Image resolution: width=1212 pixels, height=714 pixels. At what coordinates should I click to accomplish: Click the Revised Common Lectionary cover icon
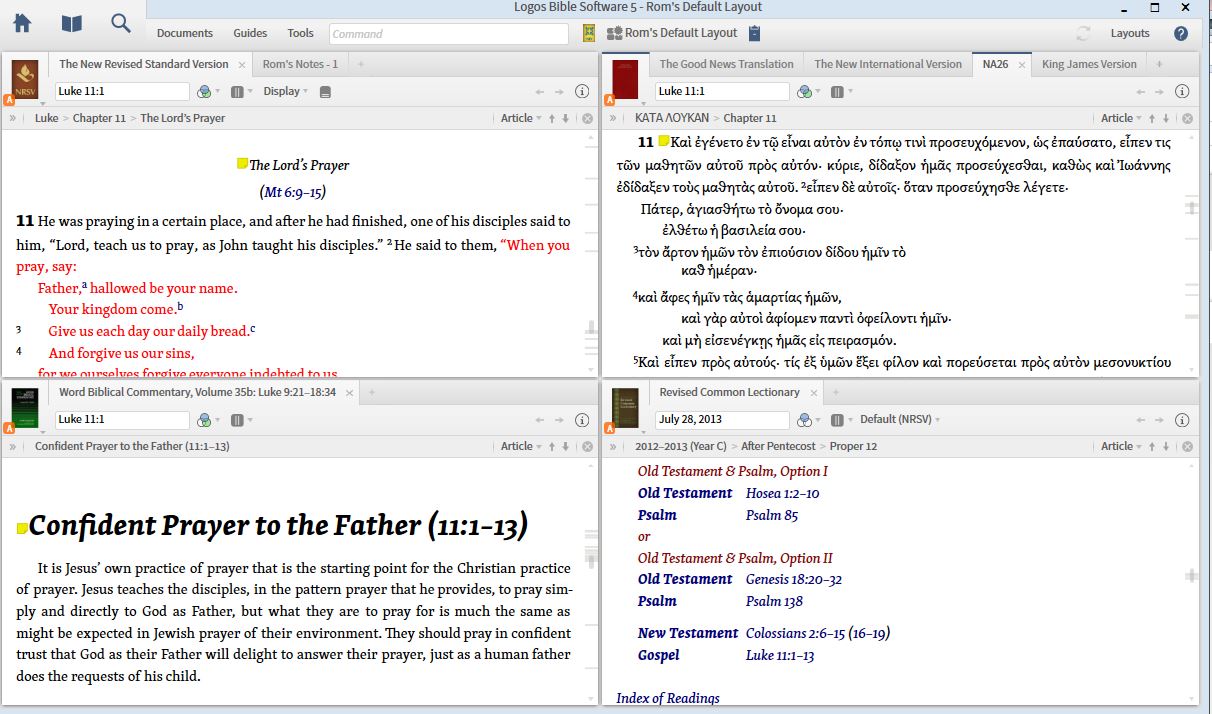pos(626,406)
